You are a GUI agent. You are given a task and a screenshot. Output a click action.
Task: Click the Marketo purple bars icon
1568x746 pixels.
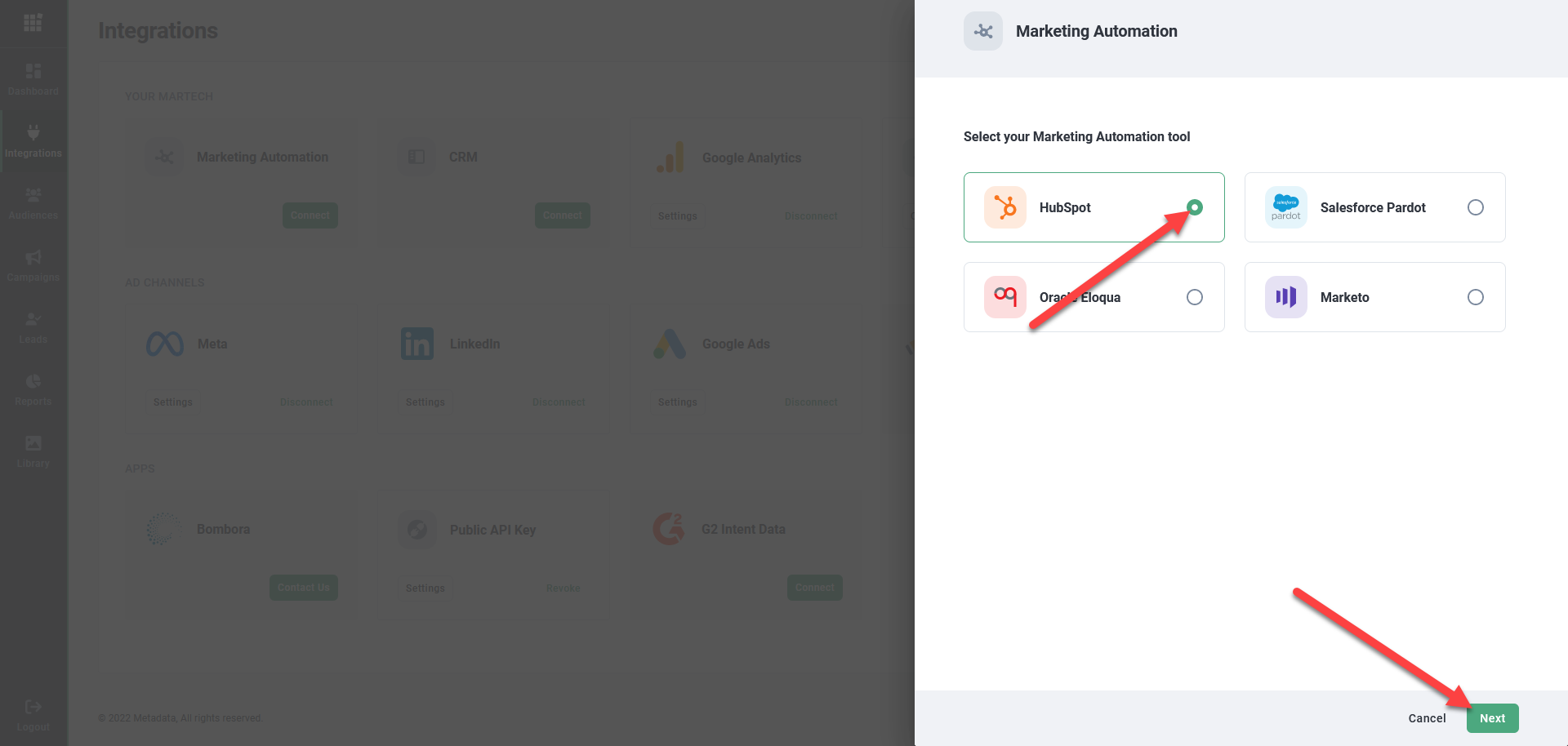(x=1285, y=297)
